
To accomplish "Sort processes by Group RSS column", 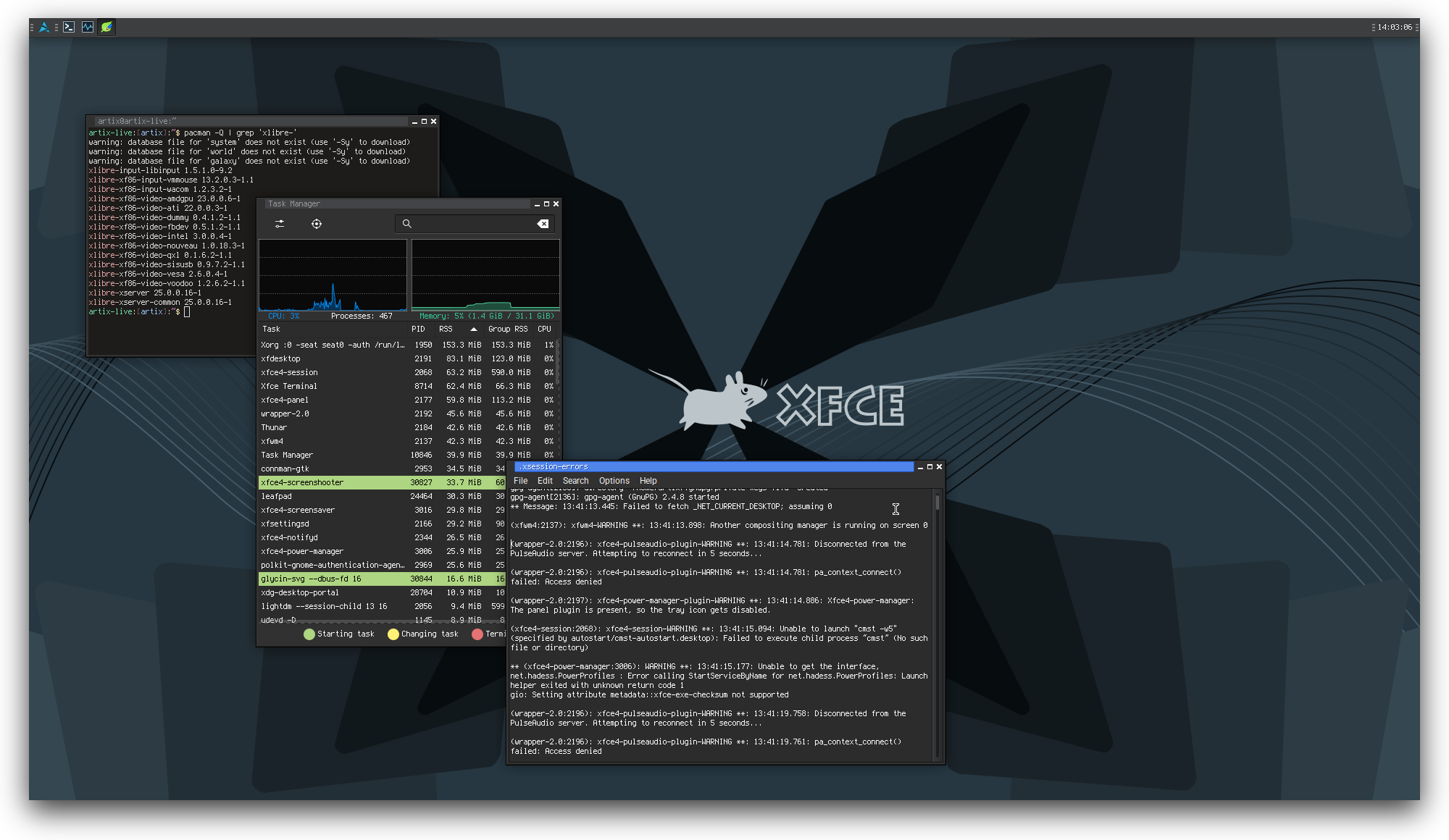I will point(507,329).
